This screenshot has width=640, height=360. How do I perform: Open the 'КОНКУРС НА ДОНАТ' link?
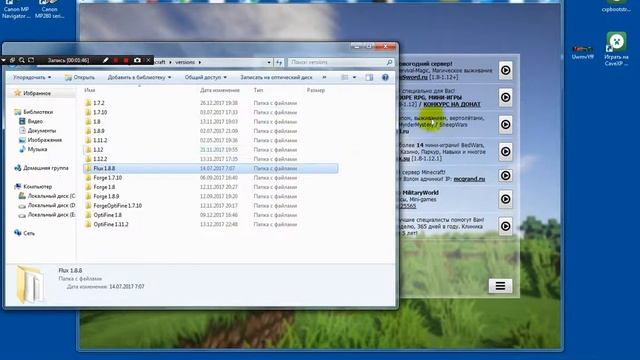[x=452, y=104]
